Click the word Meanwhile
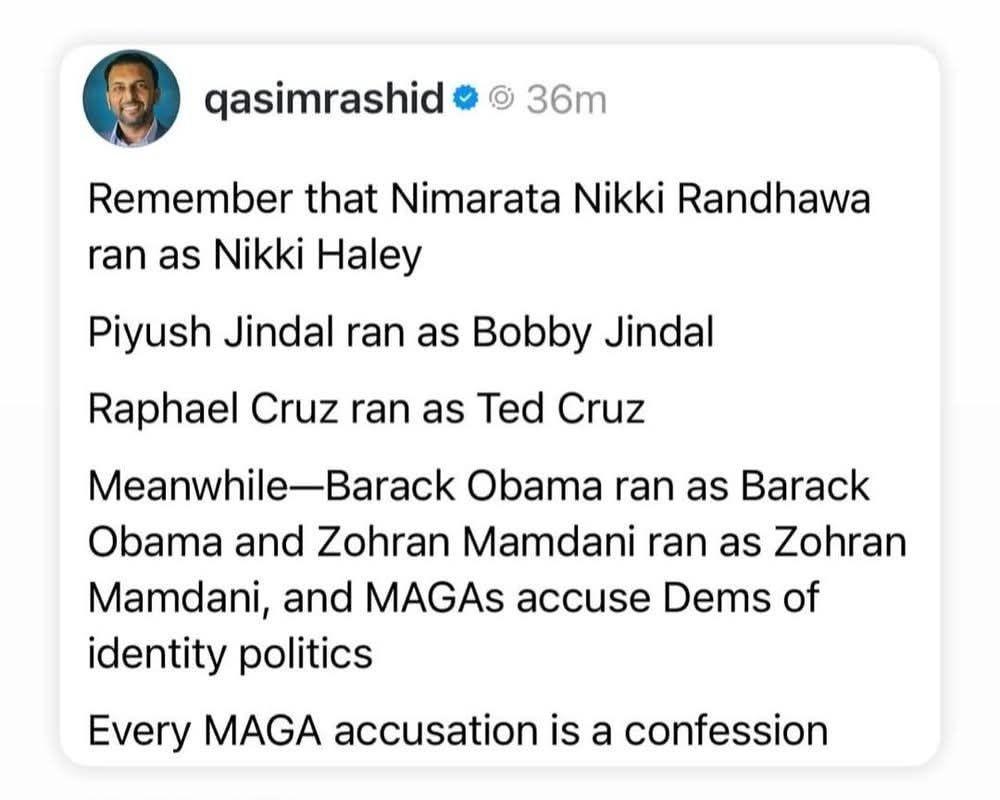This screenshot has width=1000, height=800. point(189,486)
